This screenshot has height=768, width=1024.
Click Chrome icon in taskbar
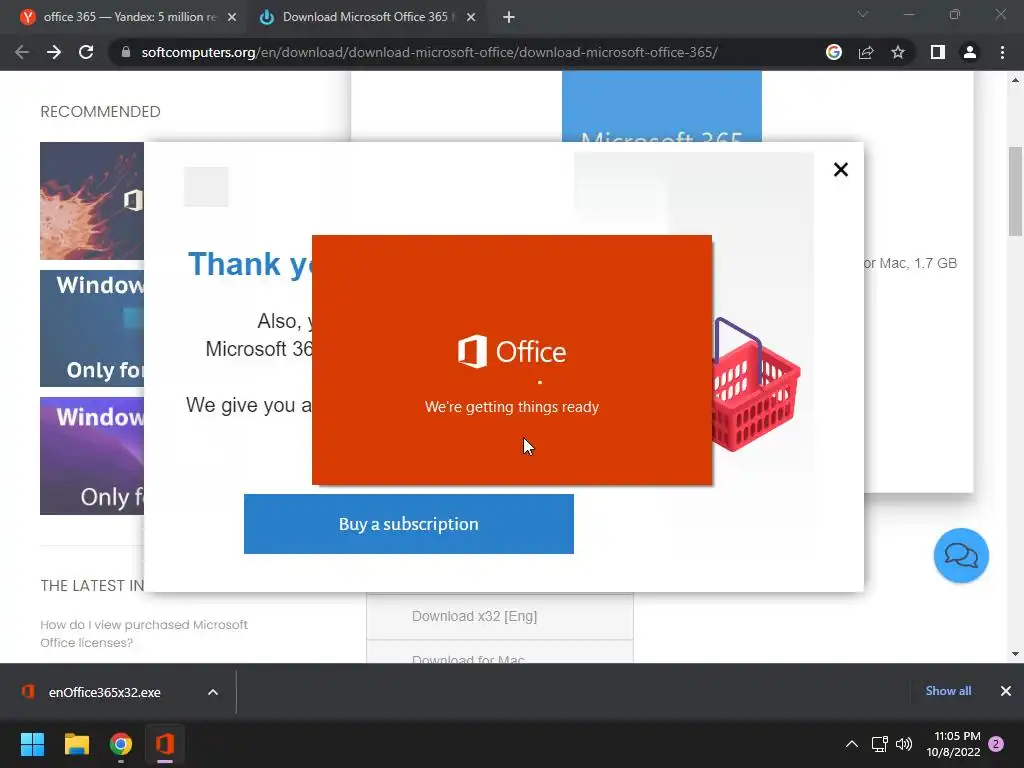[121, 744]
